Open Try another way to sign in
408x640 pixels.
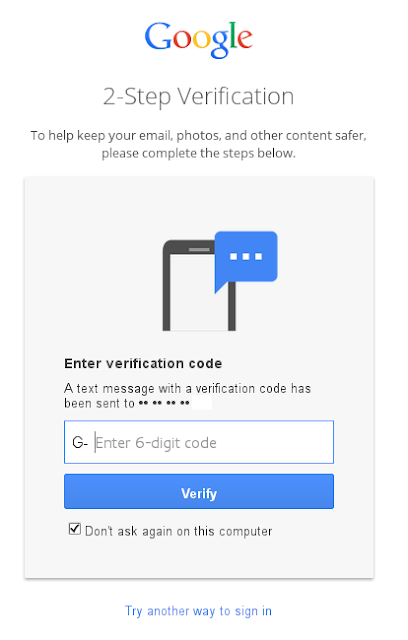(198, 611)
